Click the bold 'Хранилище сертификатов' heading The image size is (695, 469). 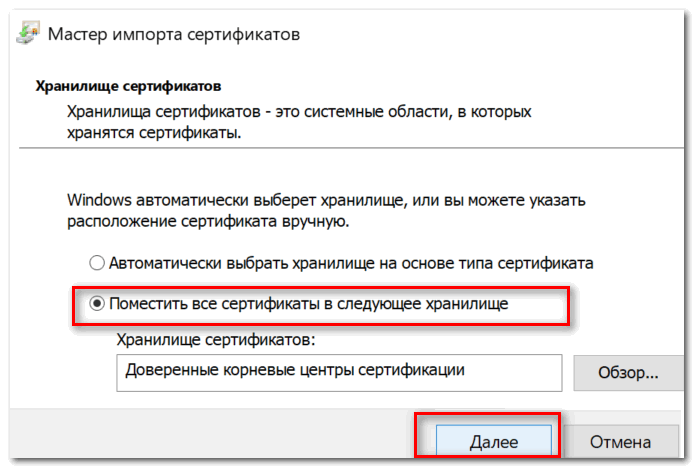coord(128,86)
